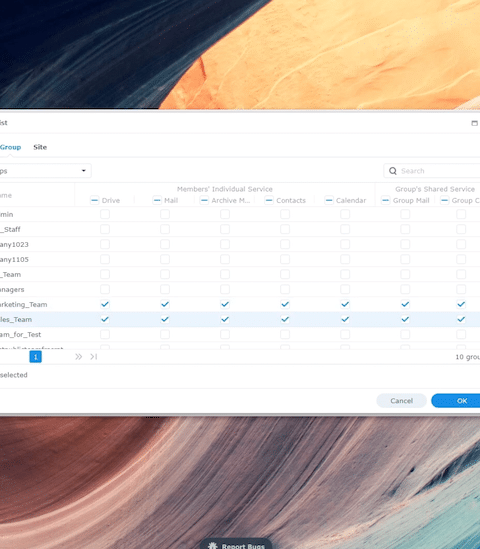Jump to last page icon
Viewport: 480px width, 549px height.
pyautogui.click(x=93, y=357)
